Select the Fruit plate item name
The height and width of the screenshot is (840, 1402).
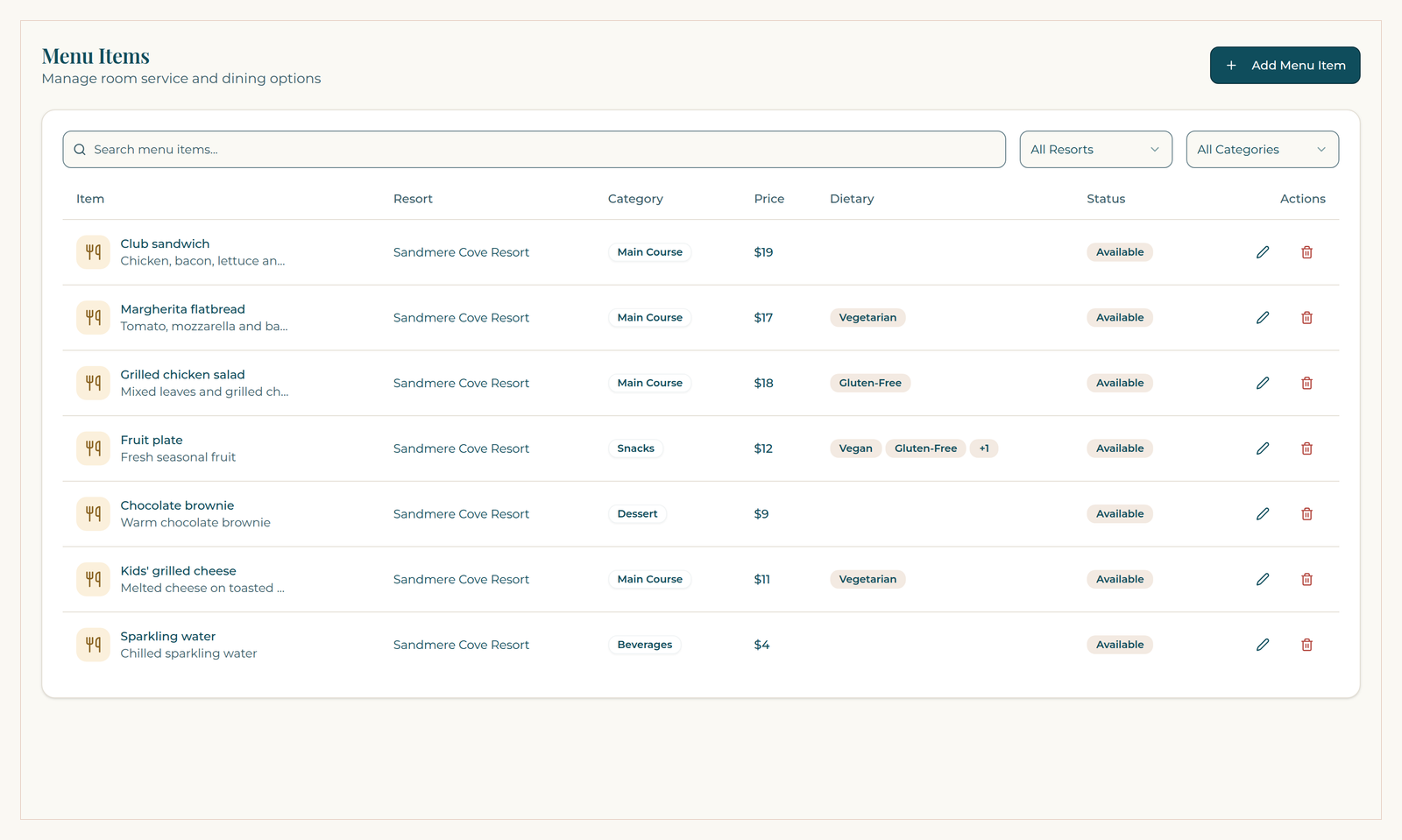(x=152, y=440)
